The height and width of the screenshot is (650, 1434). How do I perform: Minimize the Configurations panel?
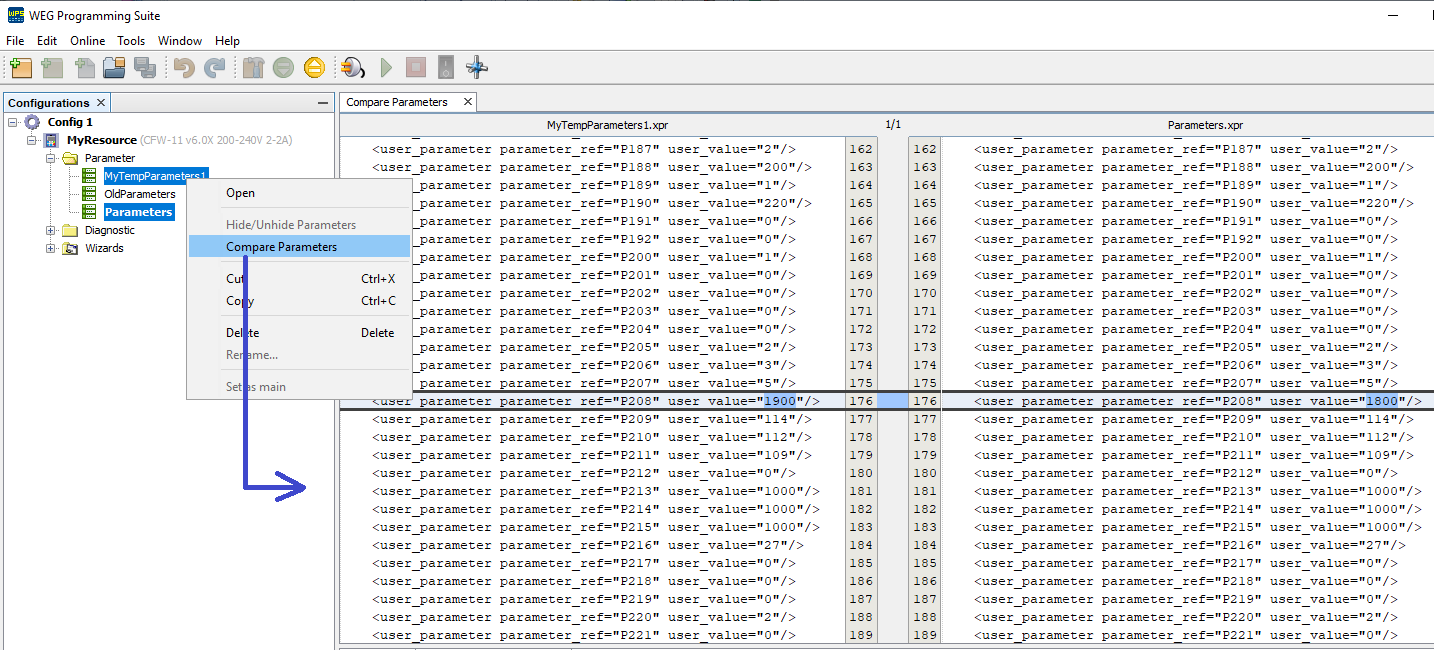[322, 103]
